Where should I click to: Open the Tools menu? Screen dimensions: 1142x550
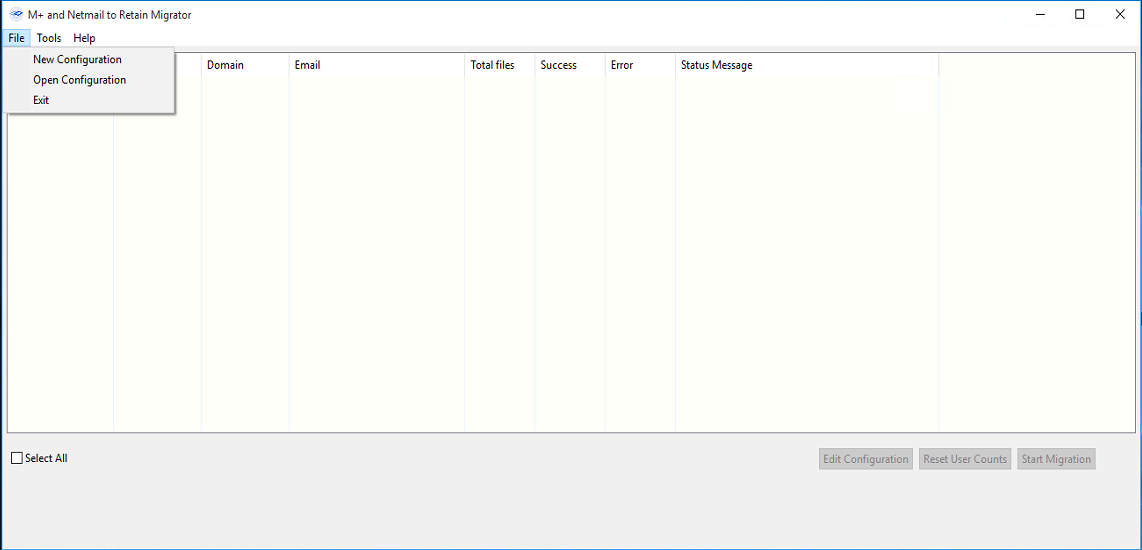[x=49, y=38]
